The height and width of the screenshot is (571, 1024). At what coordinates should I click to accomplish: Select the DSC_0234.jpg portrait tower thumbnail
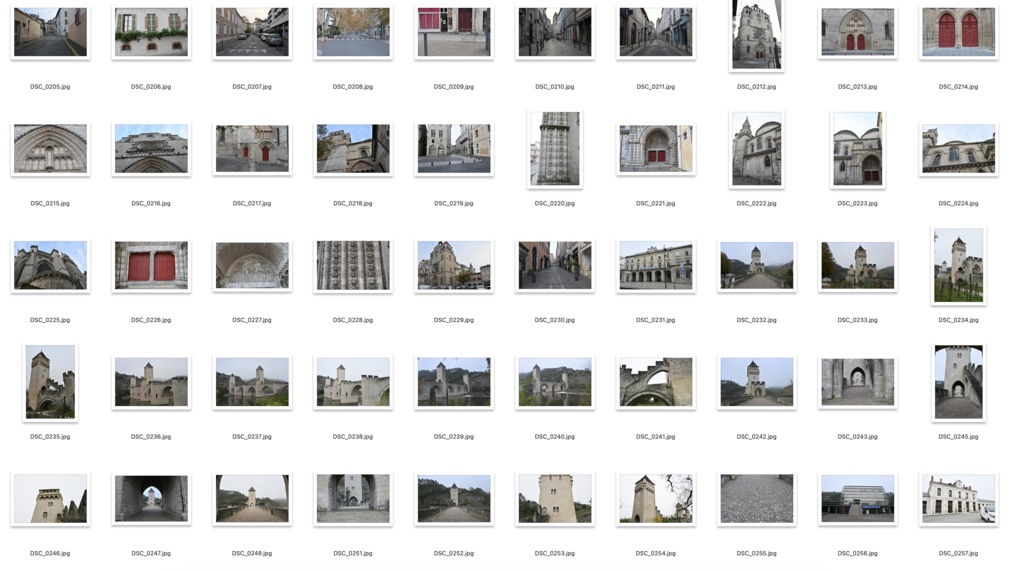(x=958, y=265)
